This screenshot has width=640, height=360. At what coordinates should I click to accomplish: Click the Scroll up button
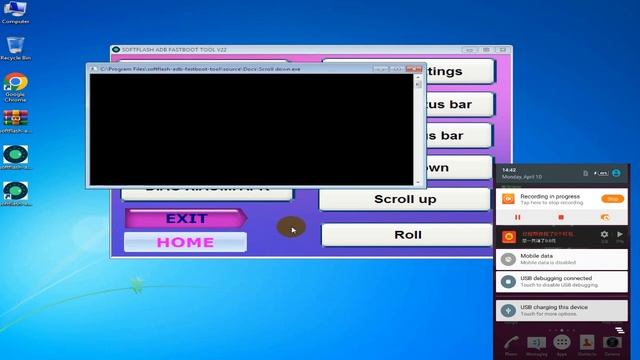point(405,199)
